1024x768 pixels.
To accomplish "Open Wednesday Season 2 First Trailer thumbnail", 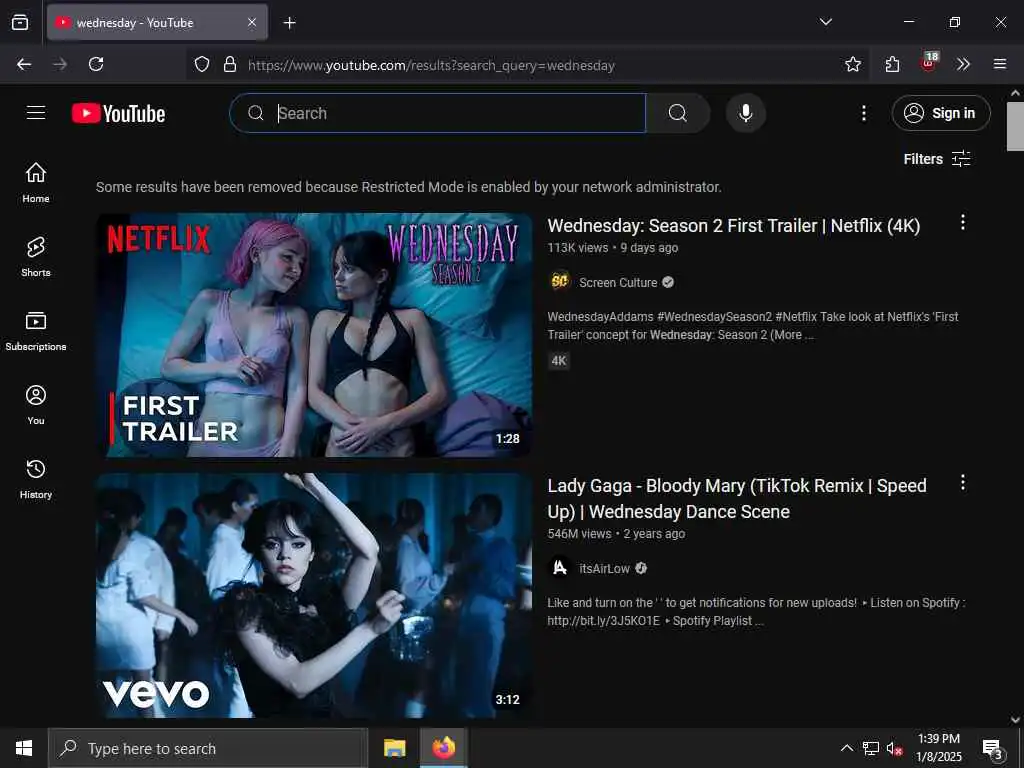I will 314,335.
